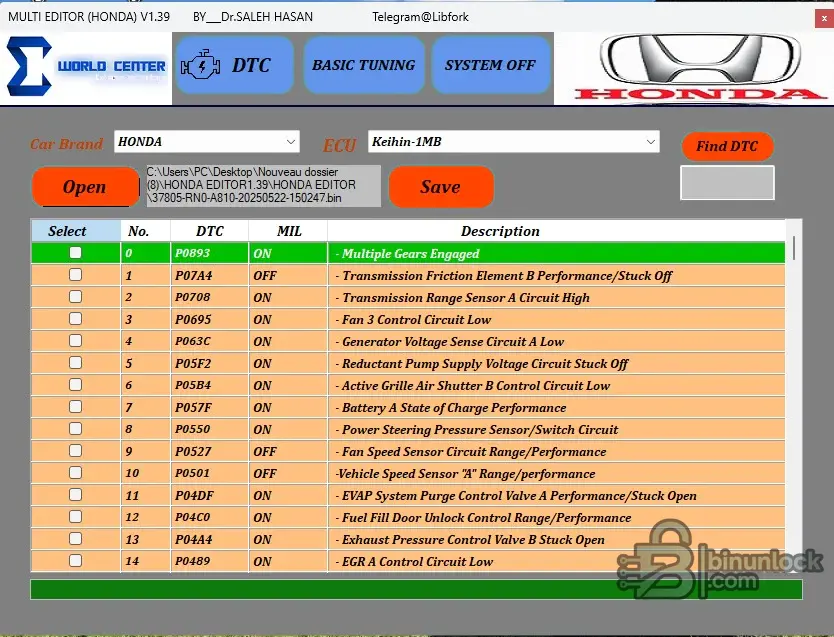Click the orange Save button
Viewport: 834px width, 637px height.
[440, 187]
